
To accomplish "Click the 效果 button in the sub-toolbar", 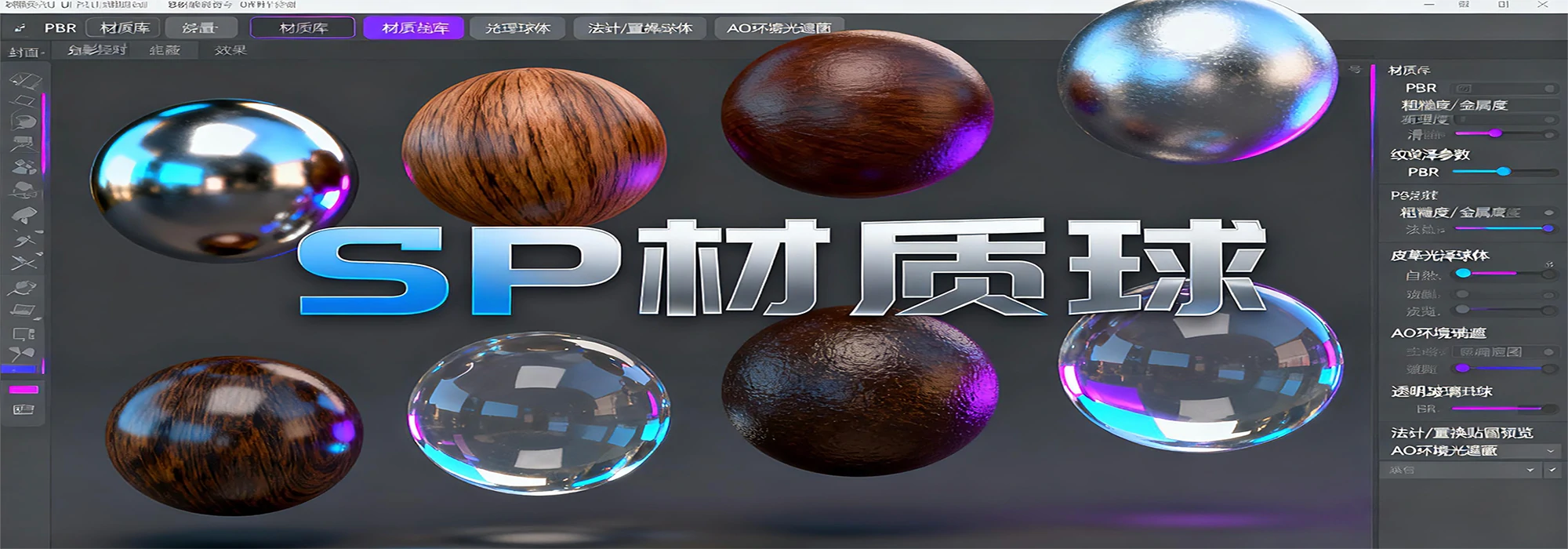I will [x=230, y=50].
